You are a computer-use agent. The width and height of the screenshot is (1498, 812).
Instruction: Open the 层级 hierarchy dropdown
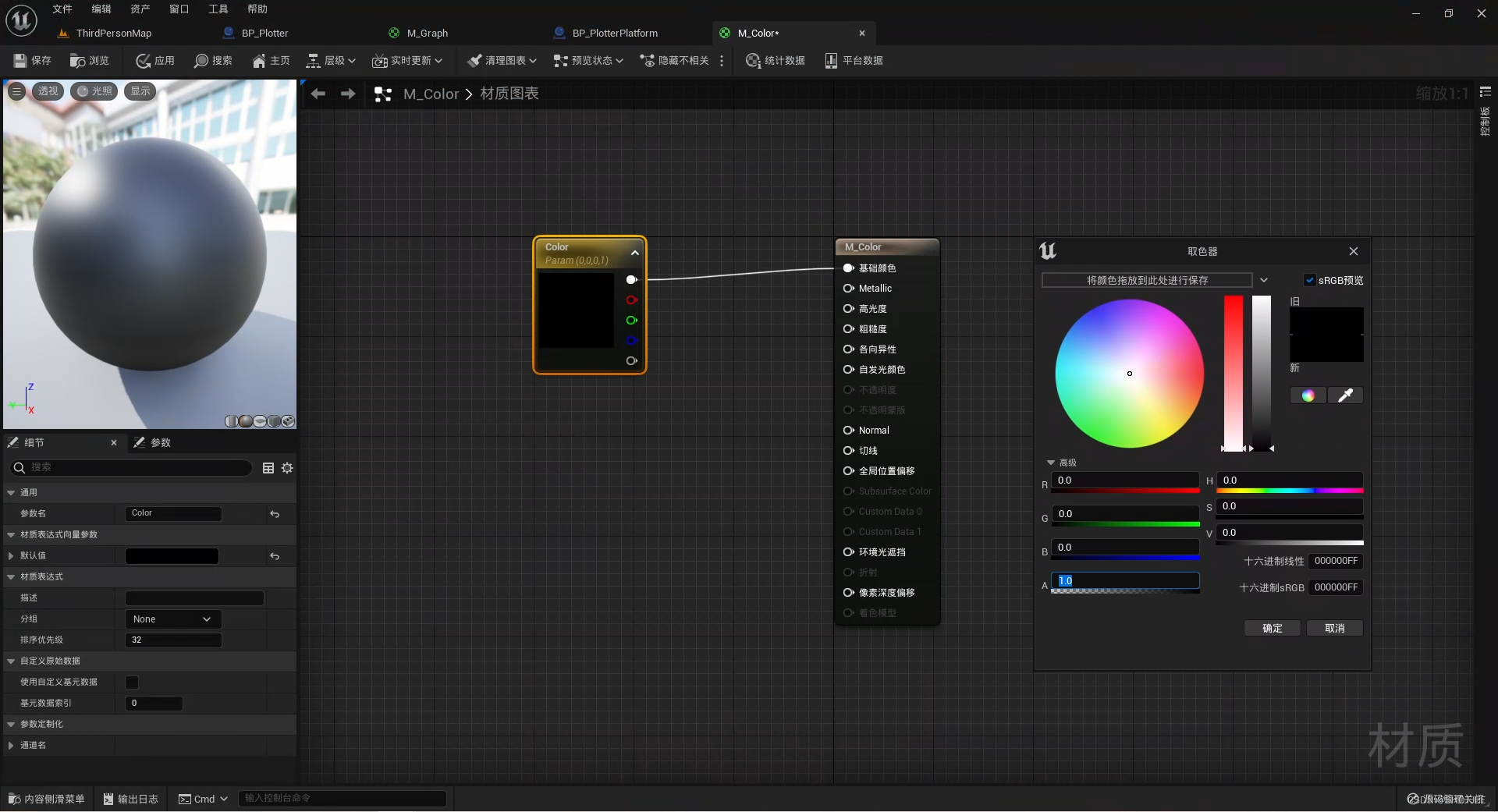331,60
